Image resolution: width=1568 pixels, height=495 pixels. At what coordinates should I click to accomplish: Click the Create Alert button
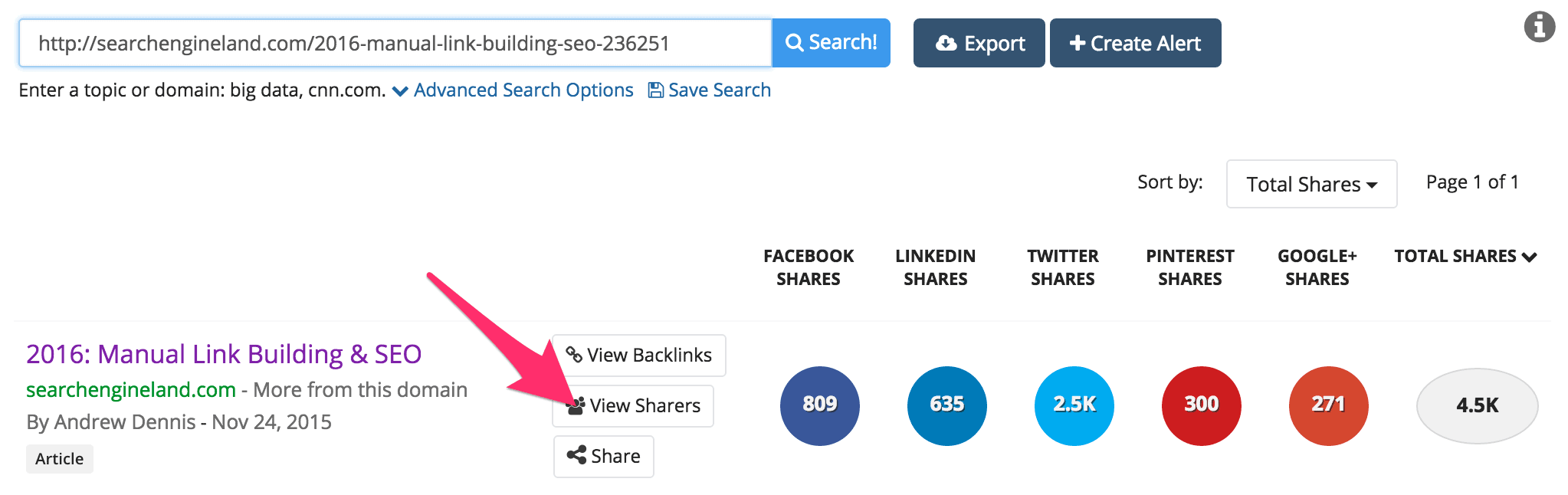click(1135, 43)
